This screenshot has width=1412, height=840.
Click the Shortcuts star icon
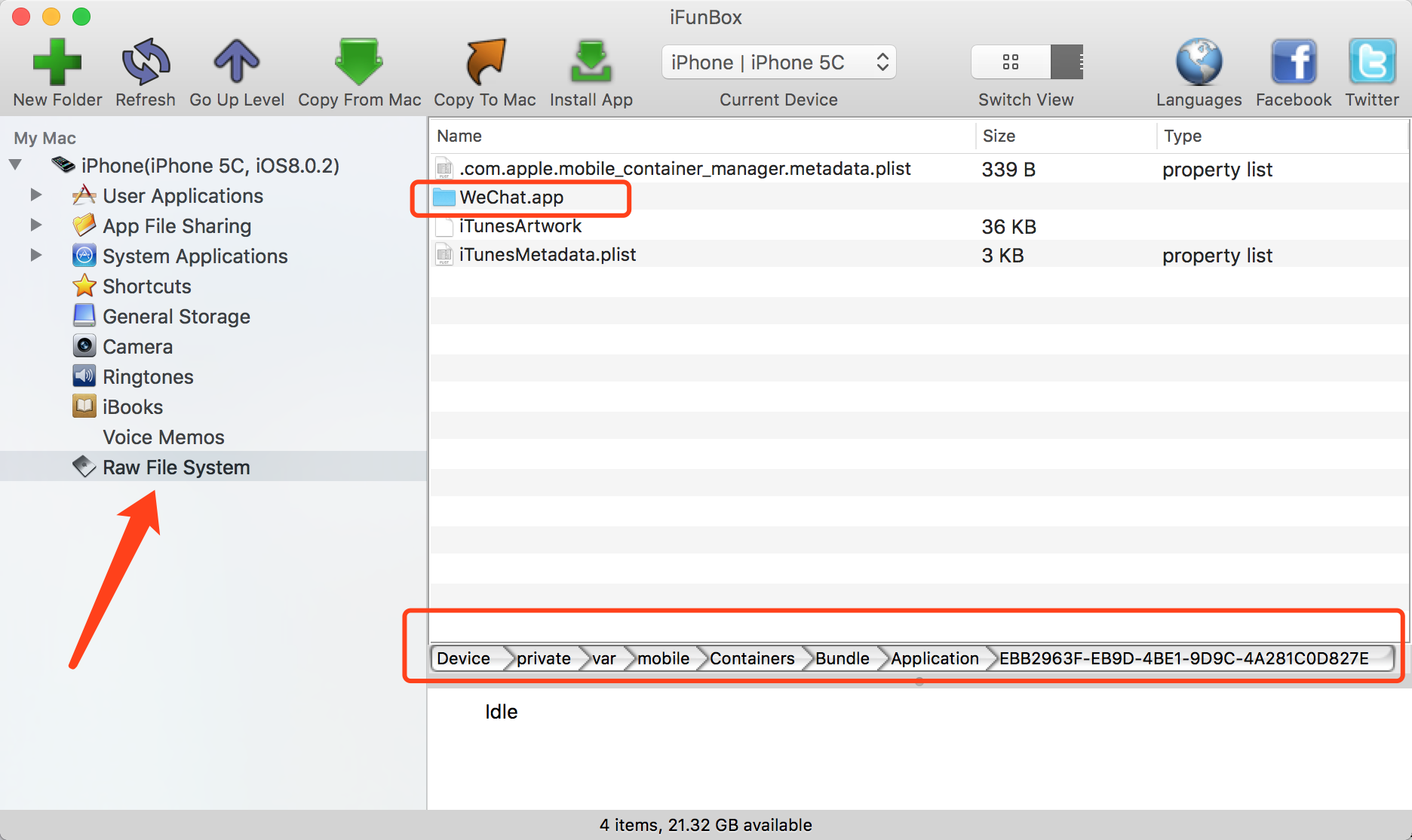click(84, 286)
